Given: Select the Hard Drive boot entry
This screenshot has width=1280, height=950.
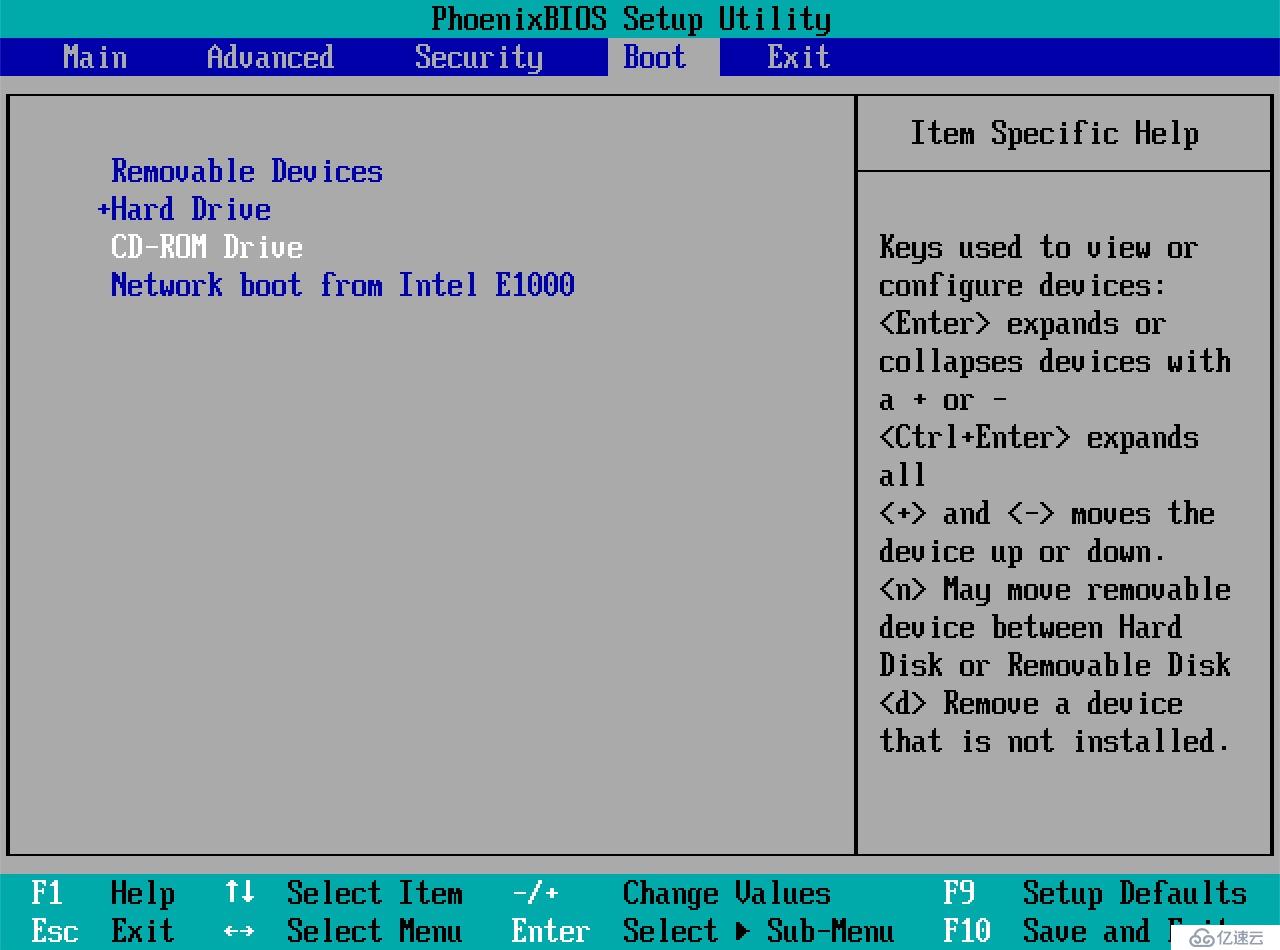Looking at the screenshot, I should click(191, 209).
